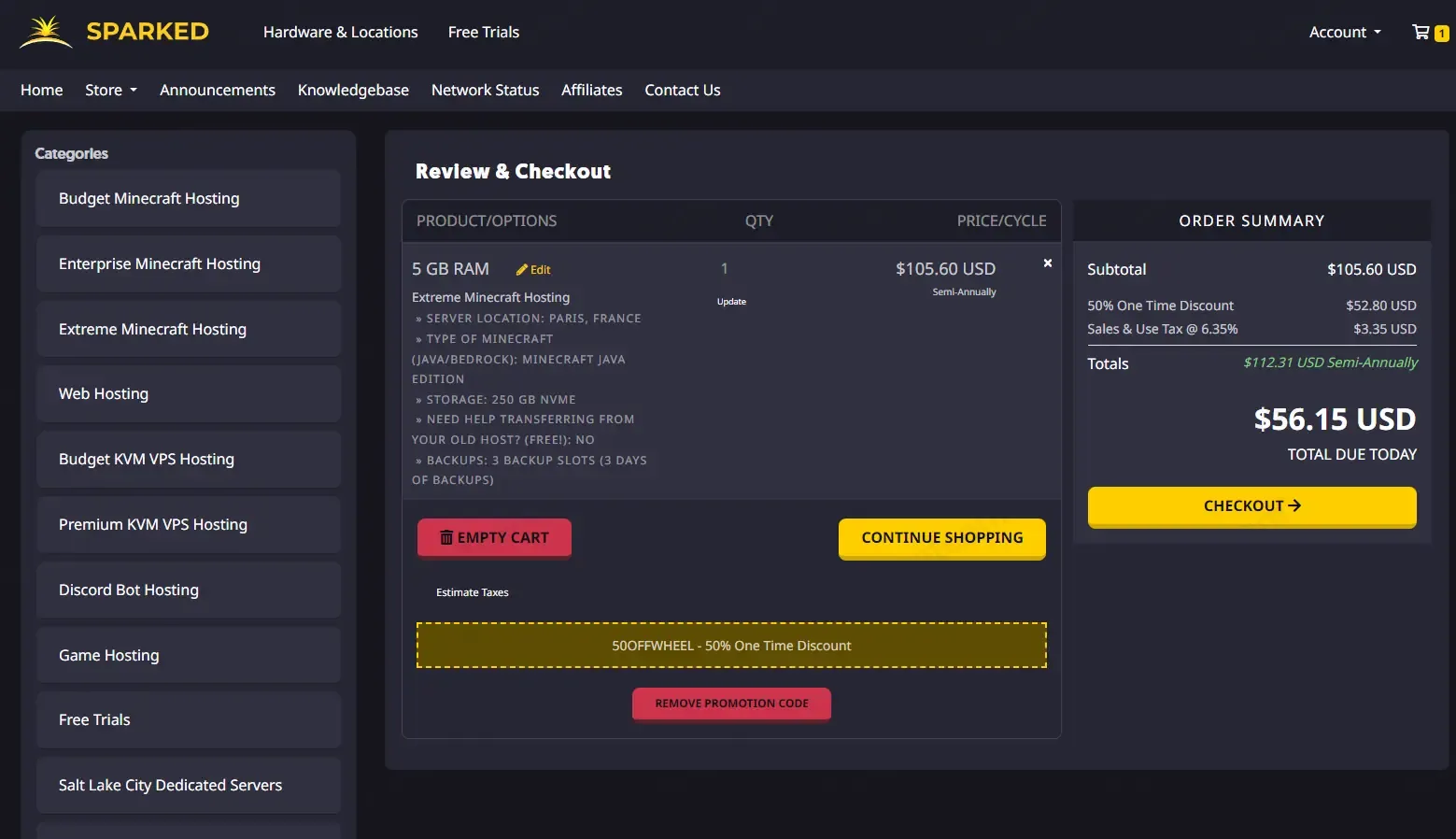Click the $52.80 USD discount amount

click(x=1381, y=306)
